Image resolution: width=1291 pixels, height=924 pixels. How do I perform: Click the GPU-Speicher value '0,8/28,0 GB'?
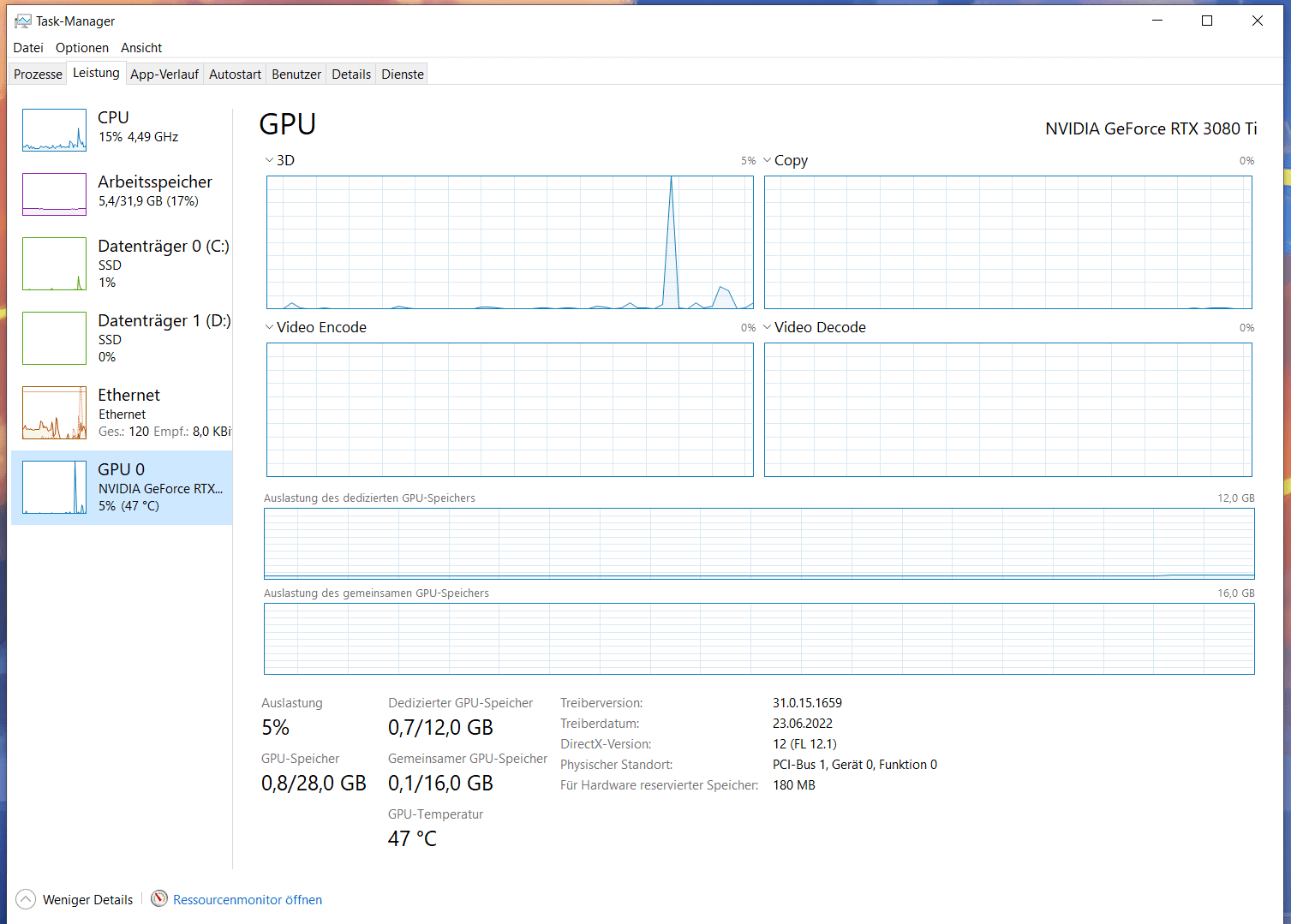point(314,784)
